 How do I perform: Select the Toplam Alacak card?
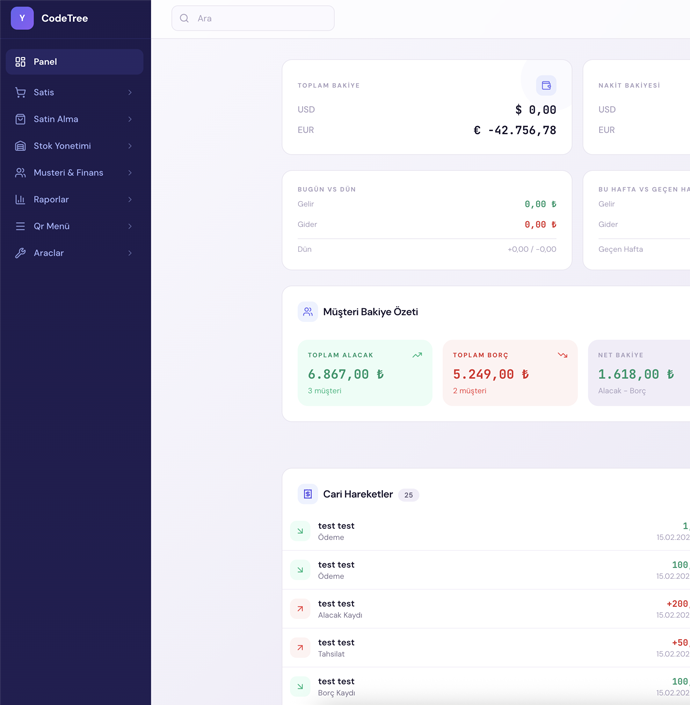[365, 373]
